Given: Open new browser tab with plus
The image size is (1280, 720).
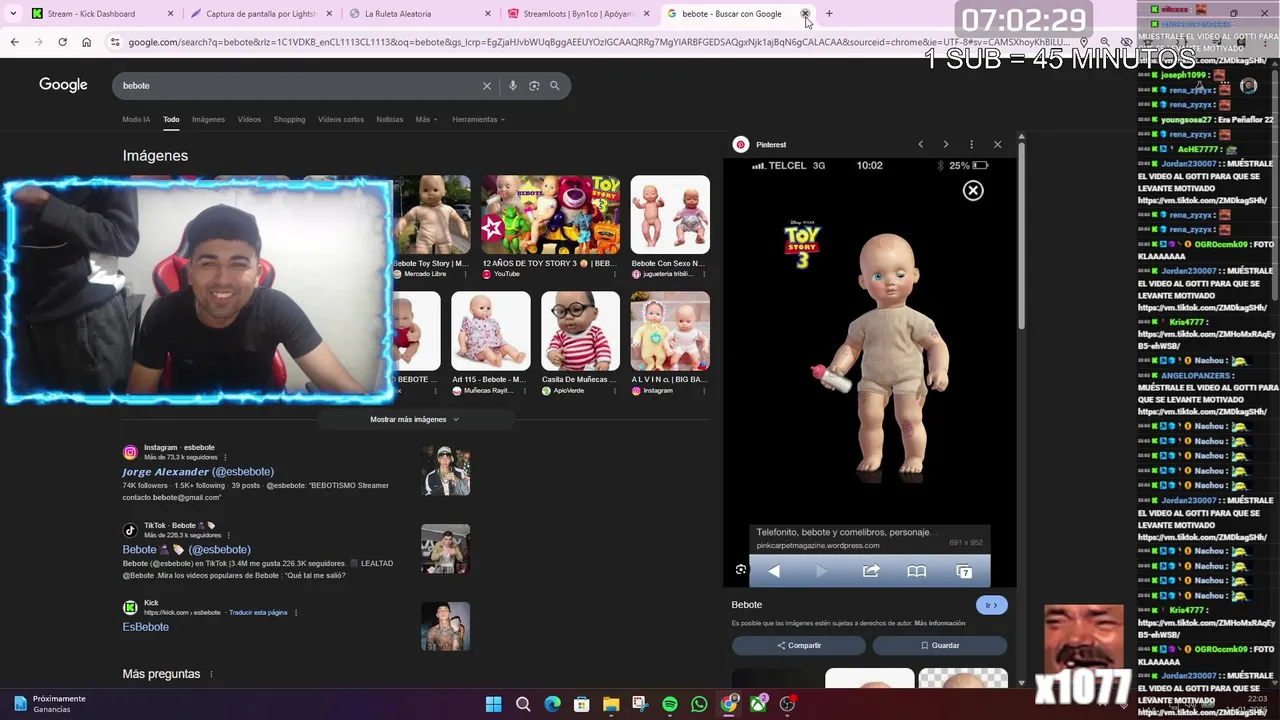Looking at the screenshot, I should click(829, 14).
